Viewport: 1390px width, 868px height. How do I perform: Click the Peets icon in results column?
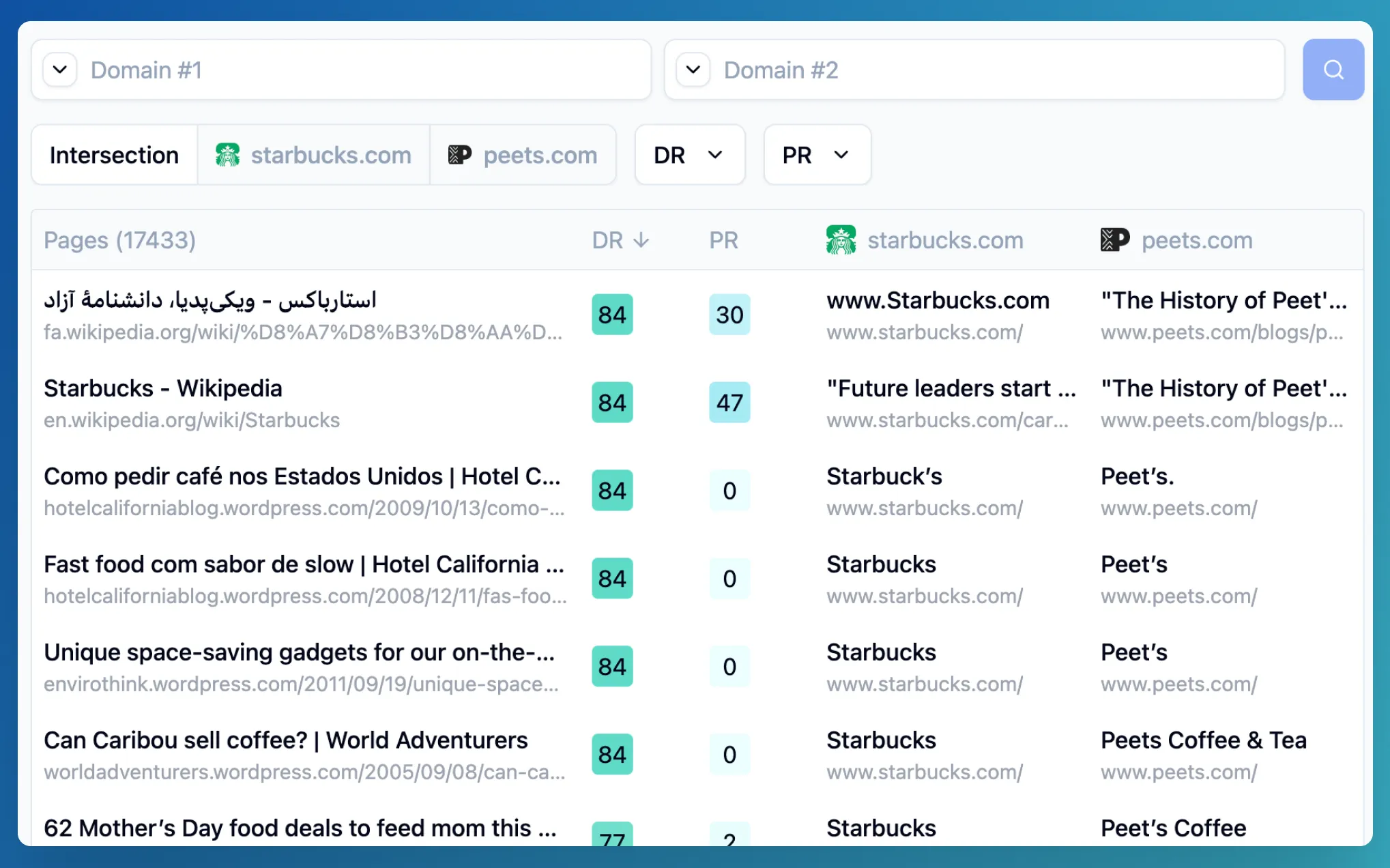tap(1113, 239)
